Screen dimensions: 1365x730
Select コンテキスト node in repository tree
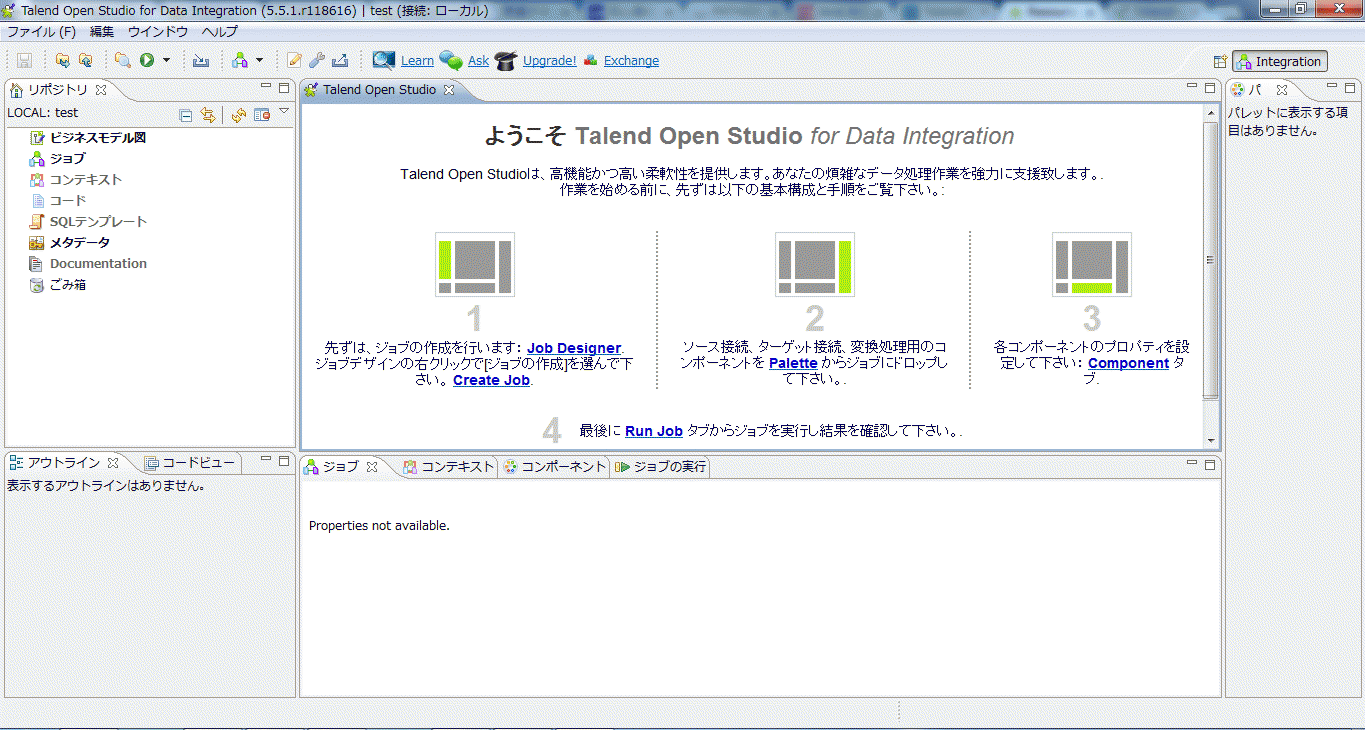click(x=86, y=179)
